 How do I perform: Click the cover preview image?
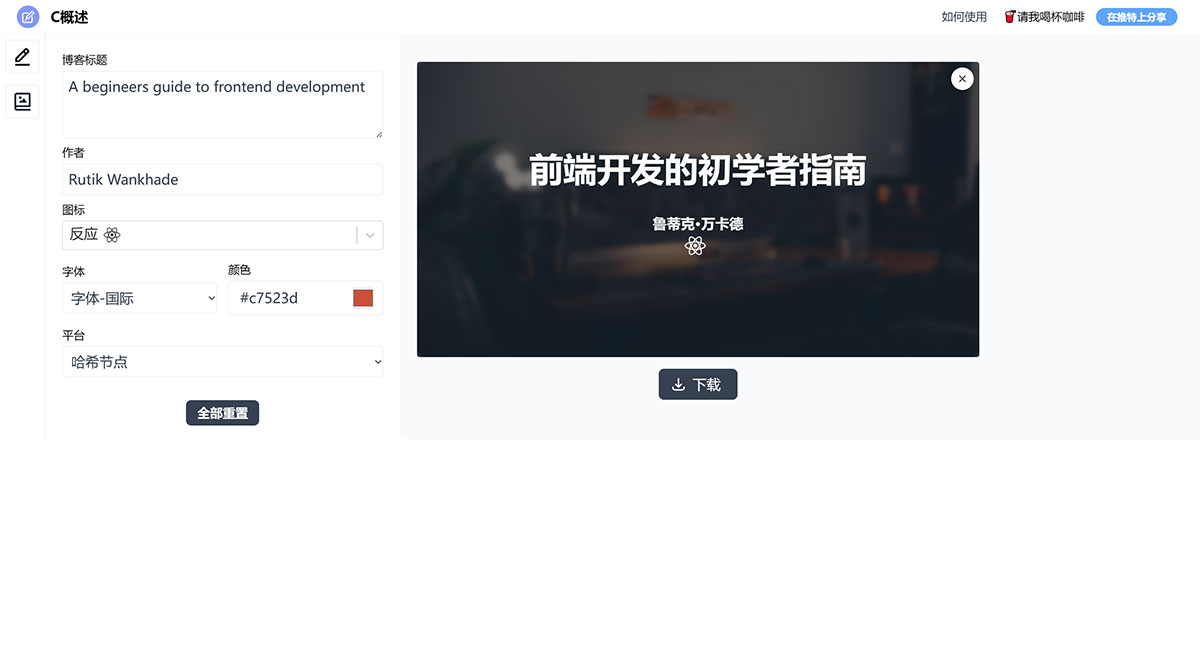click(x=698, y=208)
